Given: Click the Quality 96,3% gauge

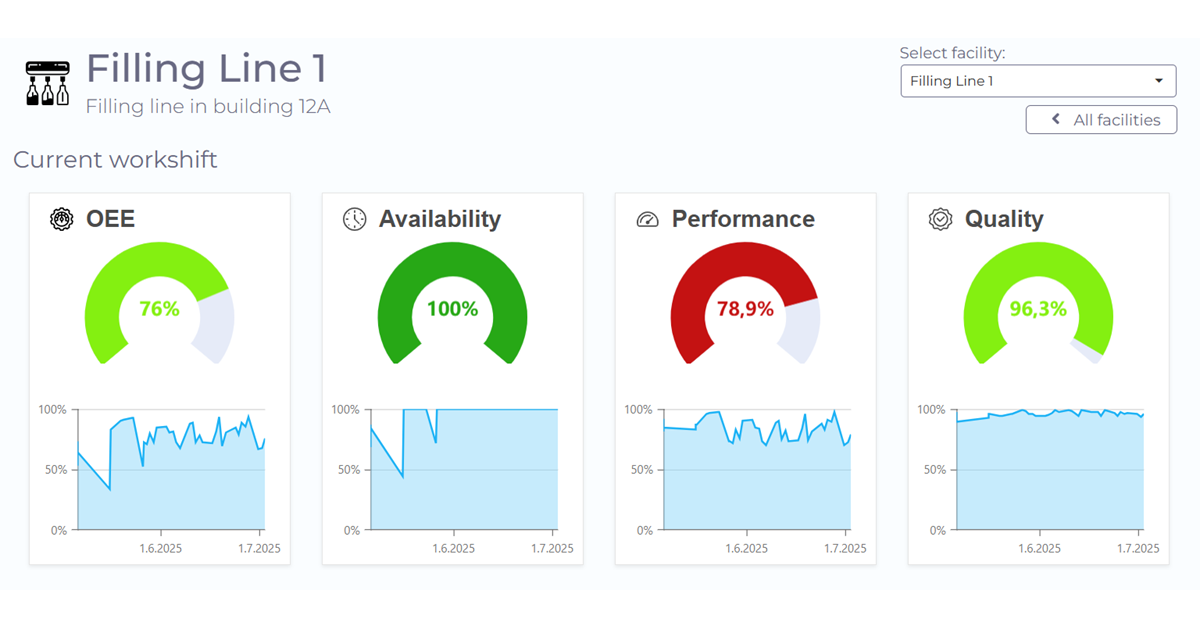Looking at the screenshot, I should (x=1038, y=309).
